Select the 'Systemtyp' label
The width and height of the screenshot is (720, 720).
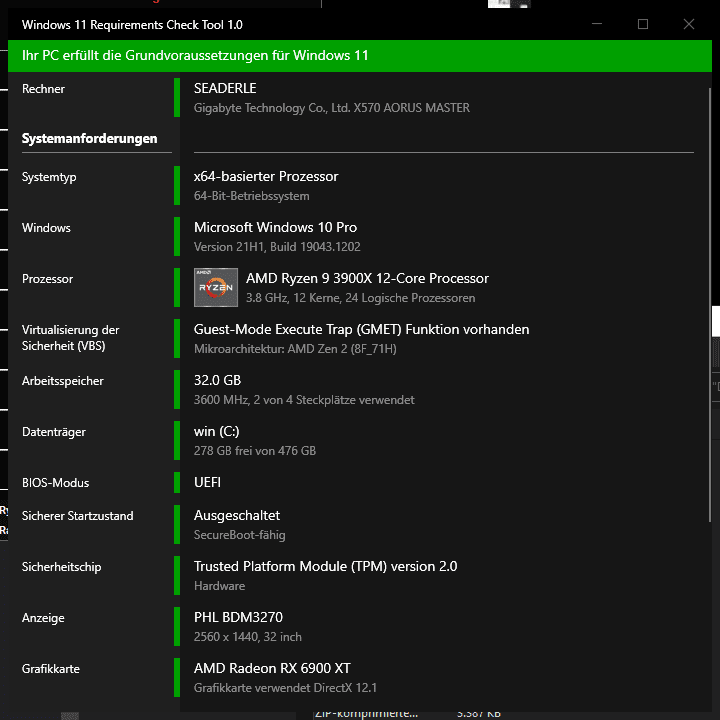tap(49, 177)
